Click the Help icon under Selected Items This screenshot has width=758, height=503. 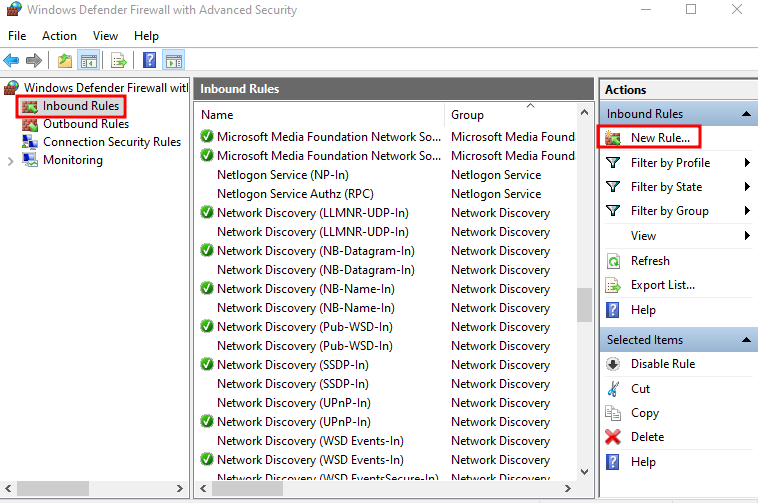click(x=613, y=462)
